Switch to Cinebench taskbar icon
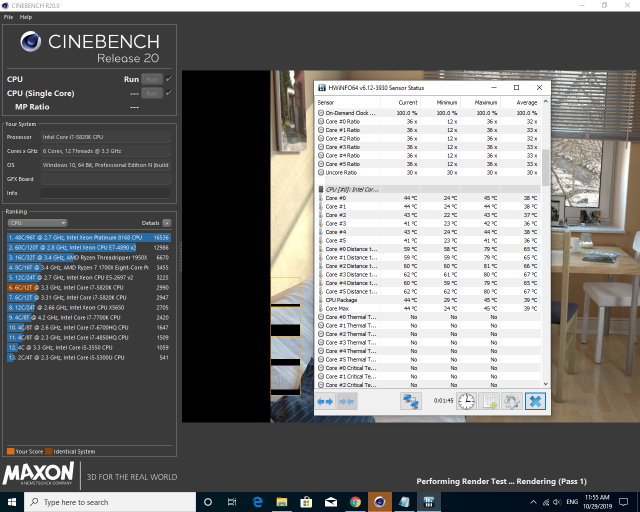 pyautogui.click(x=380, y=502)
